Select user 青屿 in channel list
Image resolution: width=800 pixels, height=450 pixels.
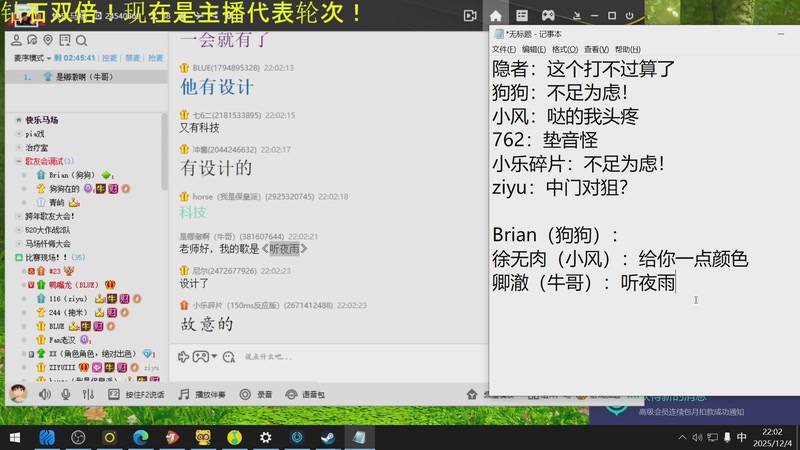coord(57,203)
